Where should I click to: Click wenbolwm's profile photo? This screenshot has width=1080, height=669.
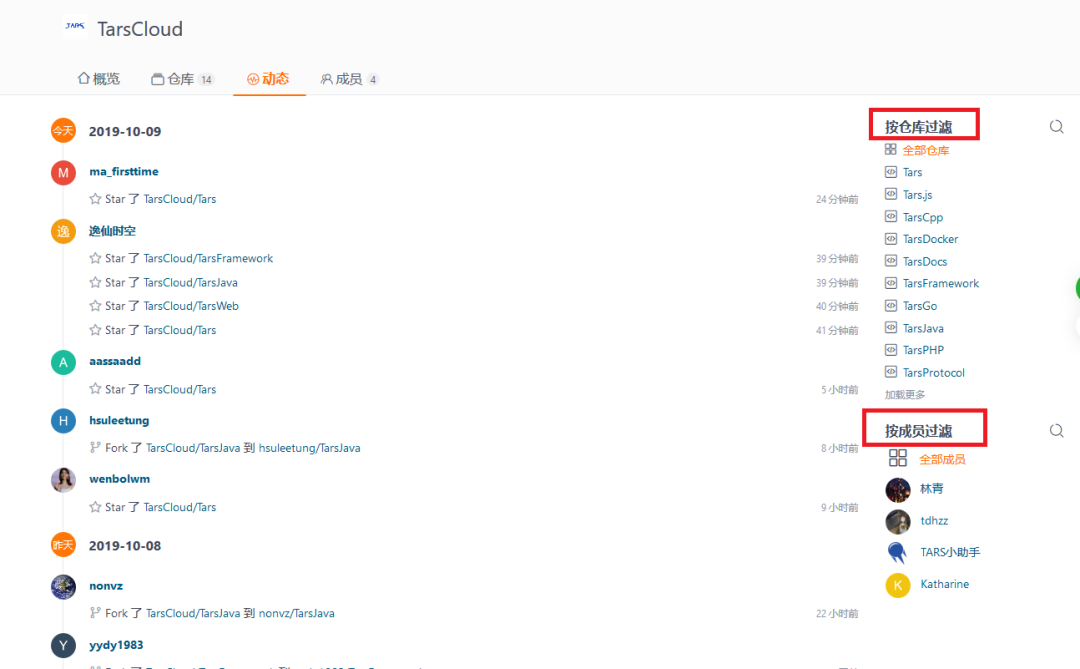[x=63, y=480]
